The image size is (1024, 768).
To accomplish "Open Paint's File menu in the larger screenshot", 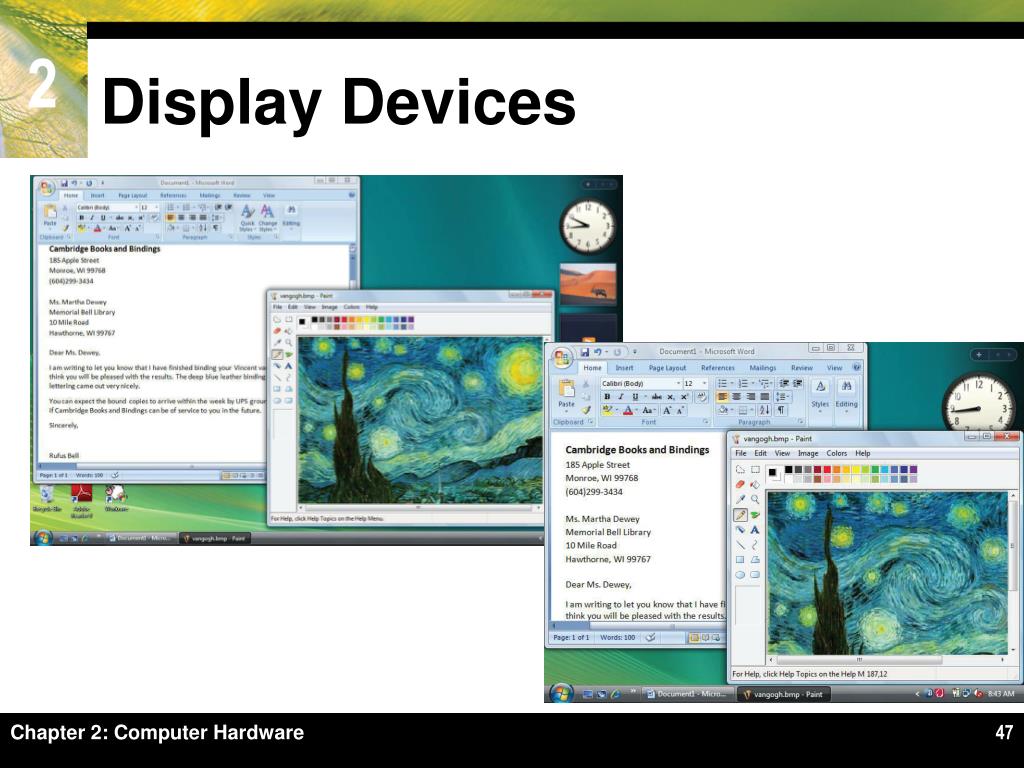I will [741, 453].
